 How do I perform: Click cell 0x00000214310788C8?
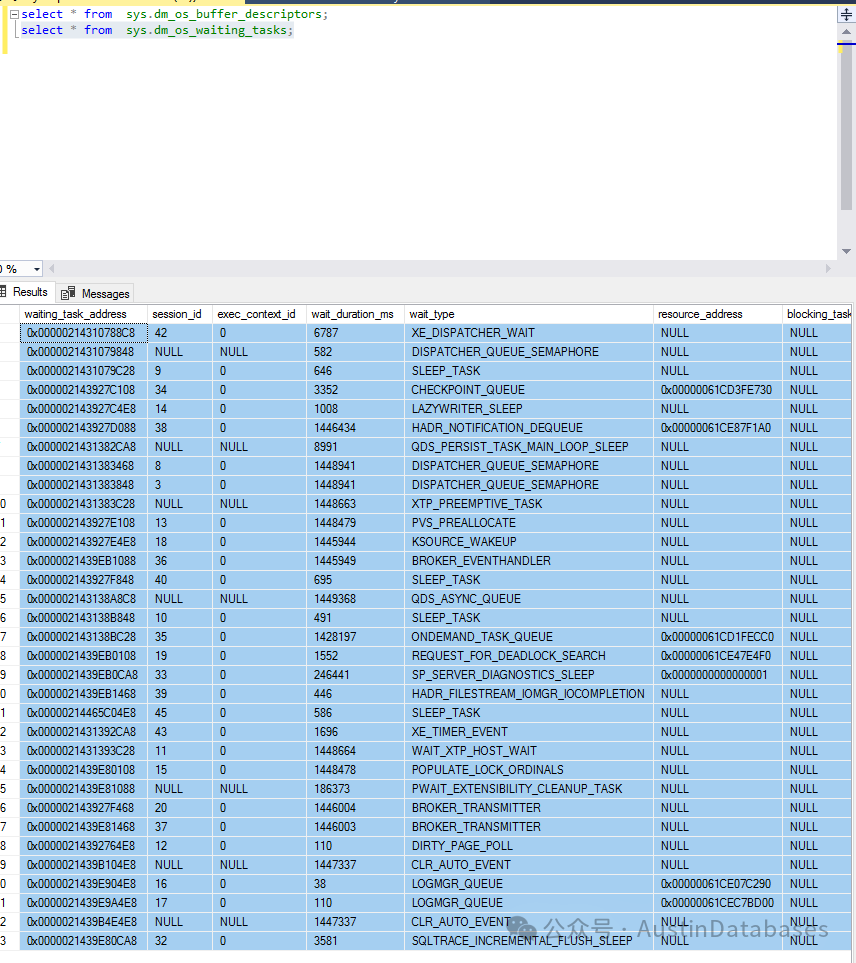pyautogui.click(x=84, y=333)
